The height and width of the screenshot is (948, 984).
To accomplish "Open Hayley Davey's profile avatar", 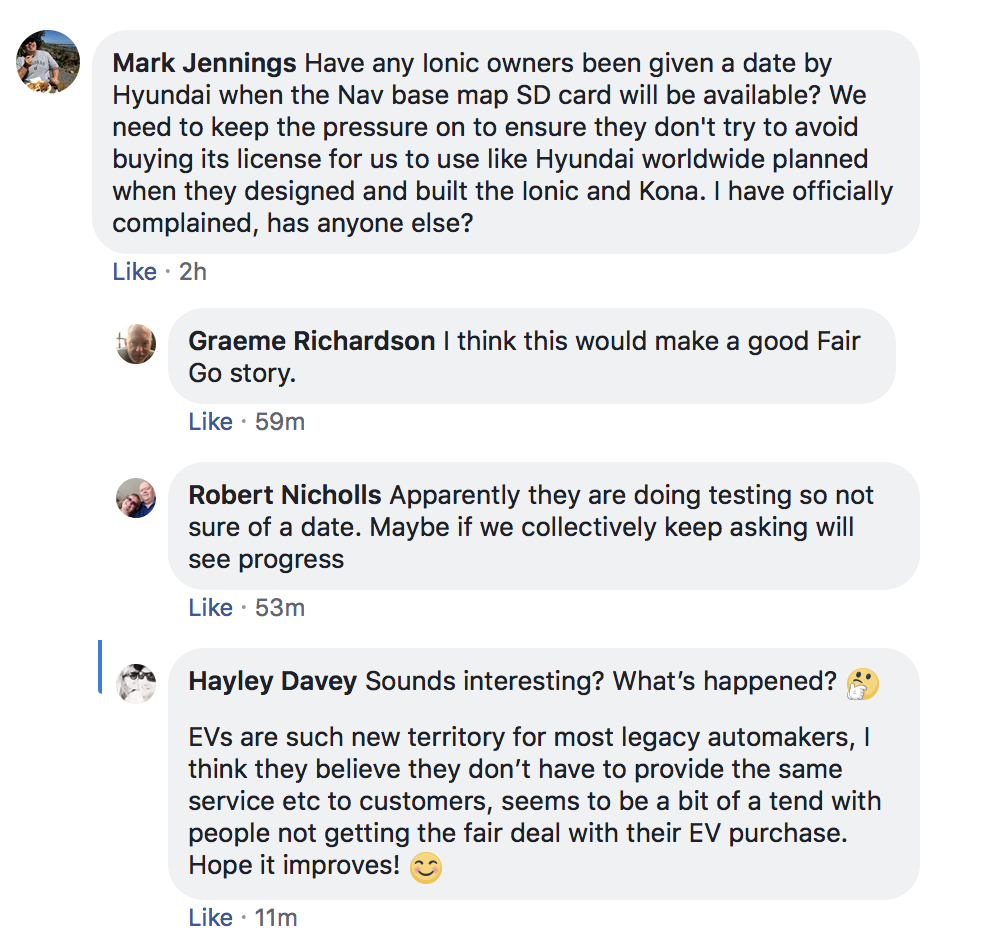I will 136,683.
